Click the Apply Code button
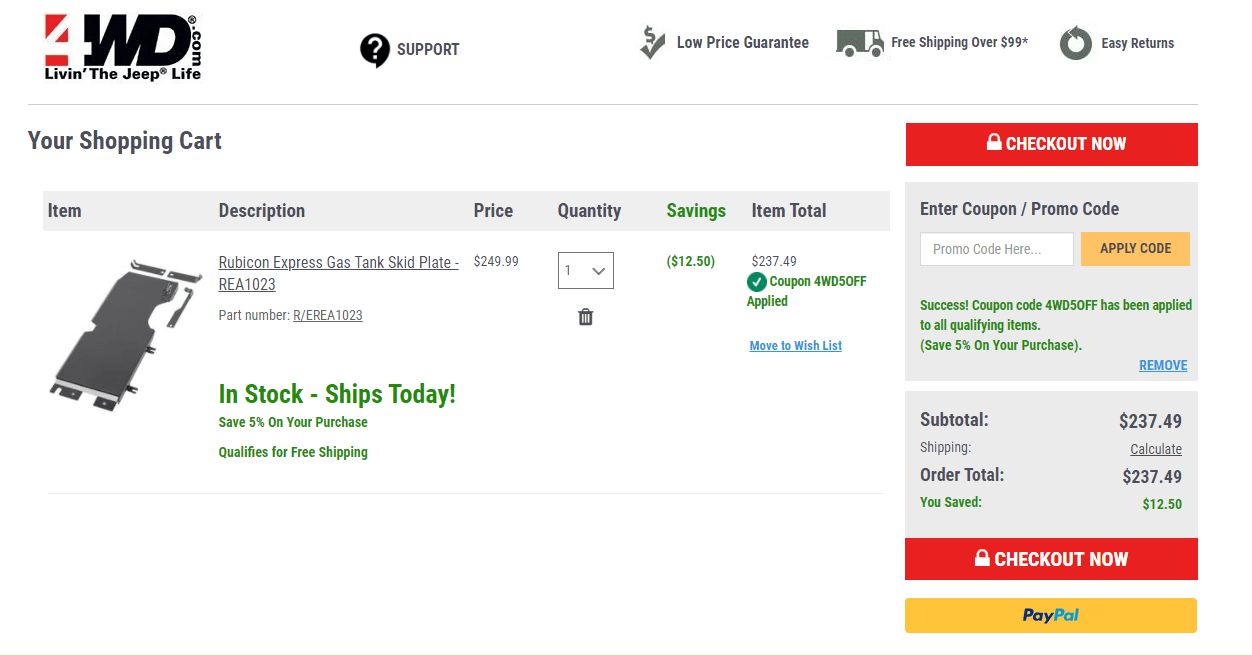This screenshot has height=655, width=1252. pos(1135,249)
